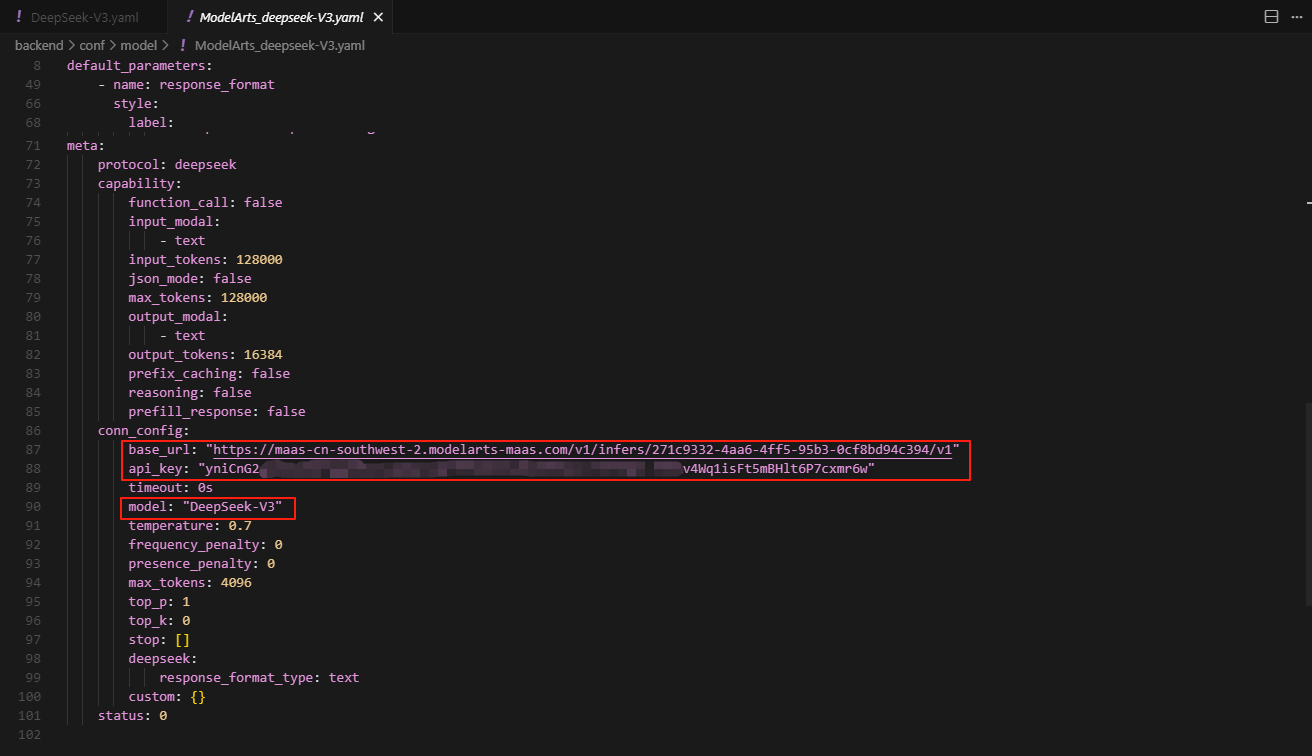Click the 'deepseek:' key on line 98

pyautogui.click(x=163, y=658)
